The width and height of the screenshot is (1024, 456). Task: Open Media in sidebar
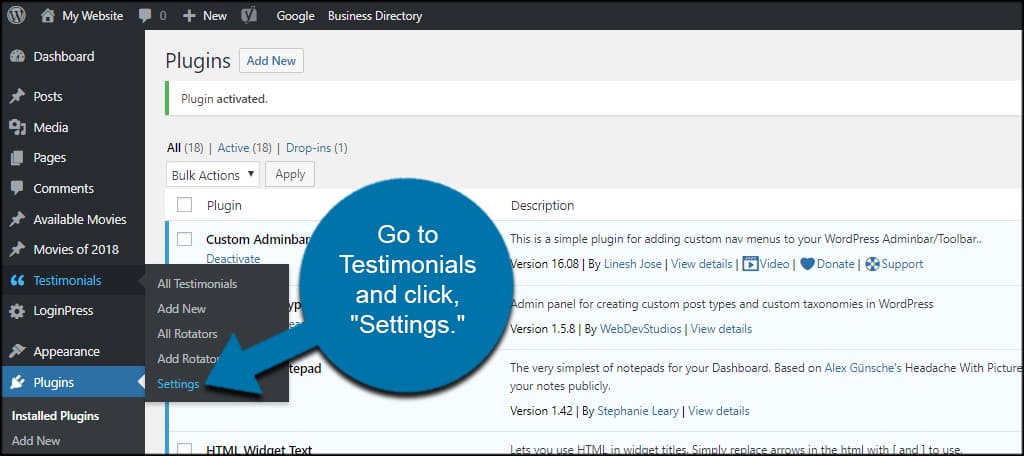51,127
